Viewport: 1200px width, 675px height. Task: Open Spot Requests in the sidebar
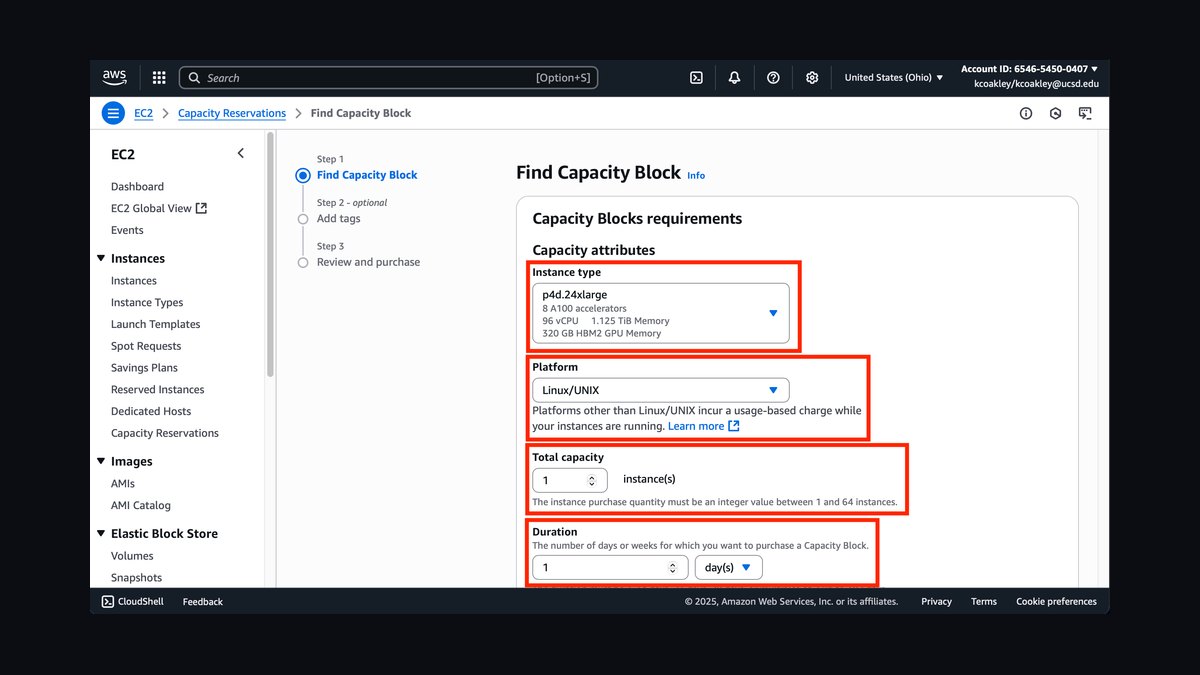[x=146, y=346]
